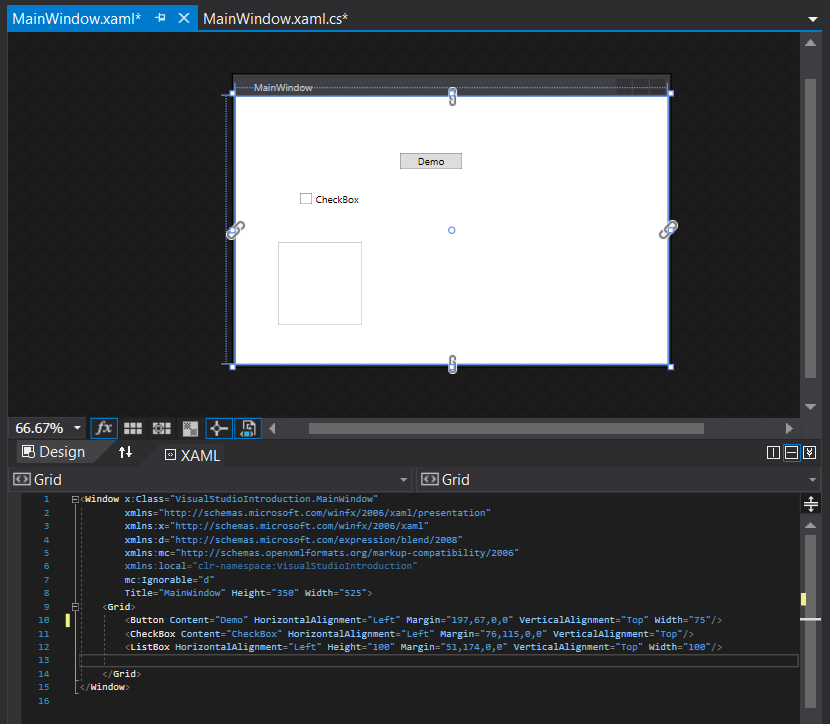
Task: Click the Demo button in designer
Action: 430,161
